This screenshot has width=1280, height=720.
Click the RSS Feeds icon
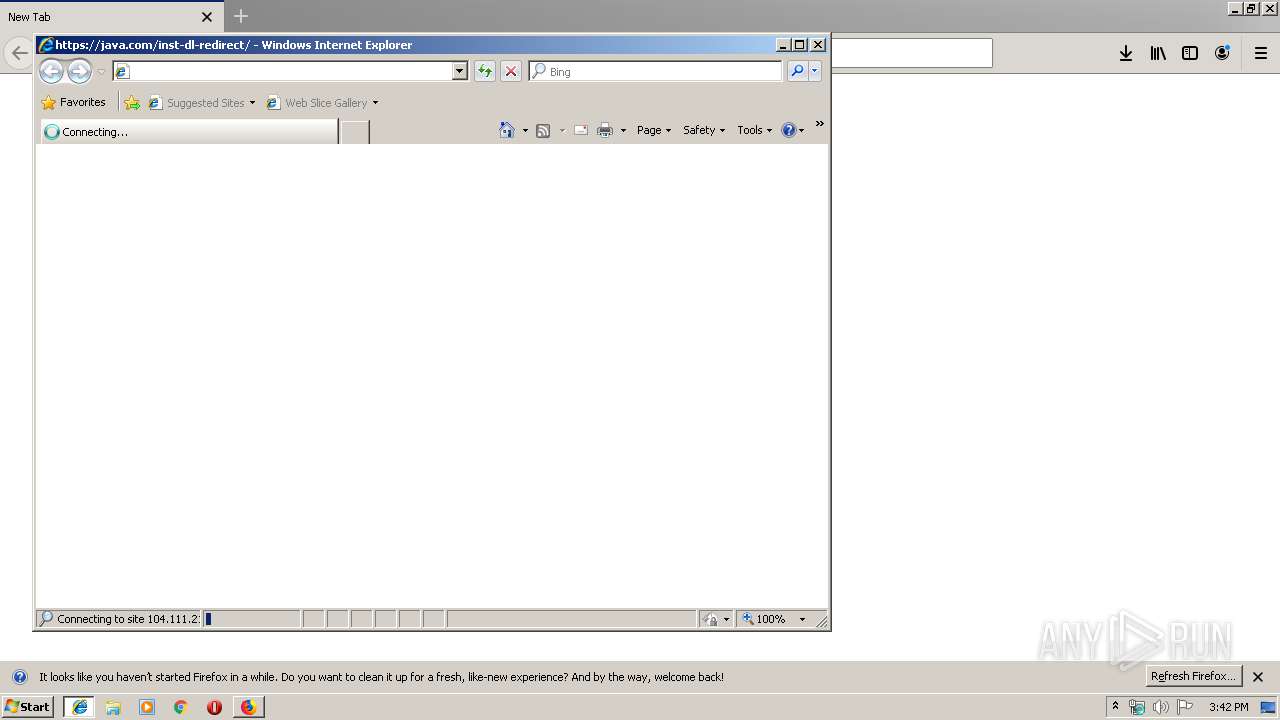click(x=543, y=130)
